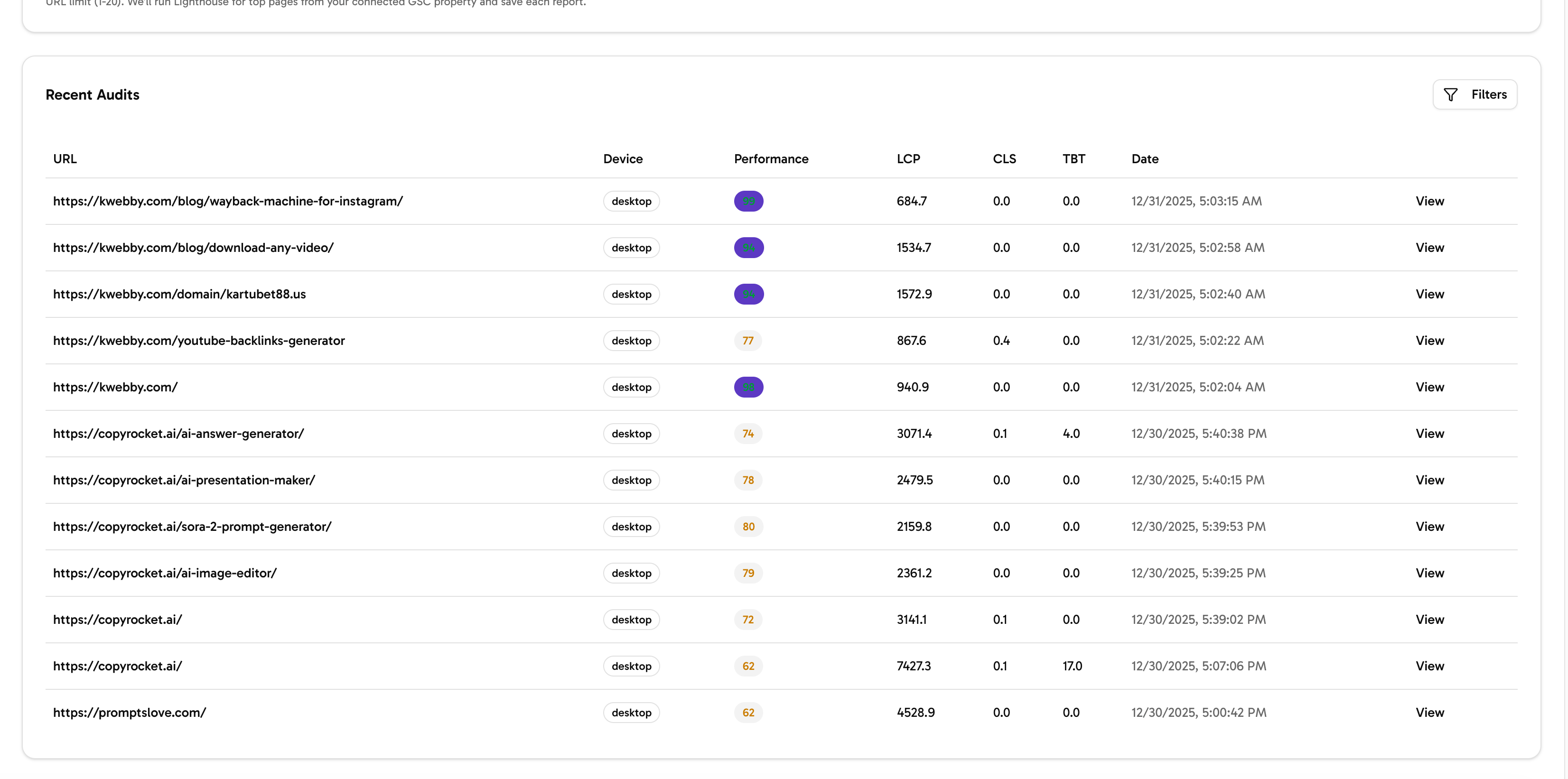Sort the table by the Performance column header
This screenshot has height=779, width=1568.
point(771,159)
